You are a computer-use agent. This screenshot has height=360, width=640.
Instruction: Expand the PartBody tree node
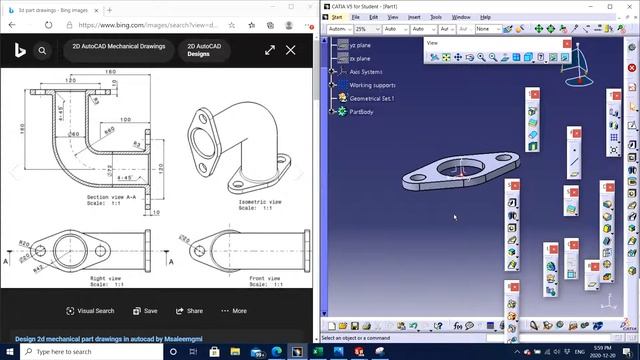tap(332, 111)
